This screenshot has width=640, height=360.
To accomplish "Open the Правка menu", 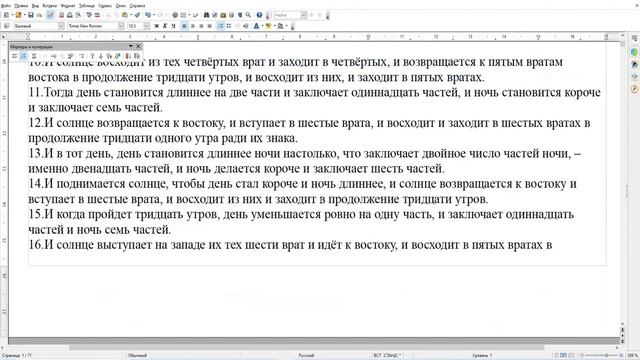I will (x=21, y=6).
